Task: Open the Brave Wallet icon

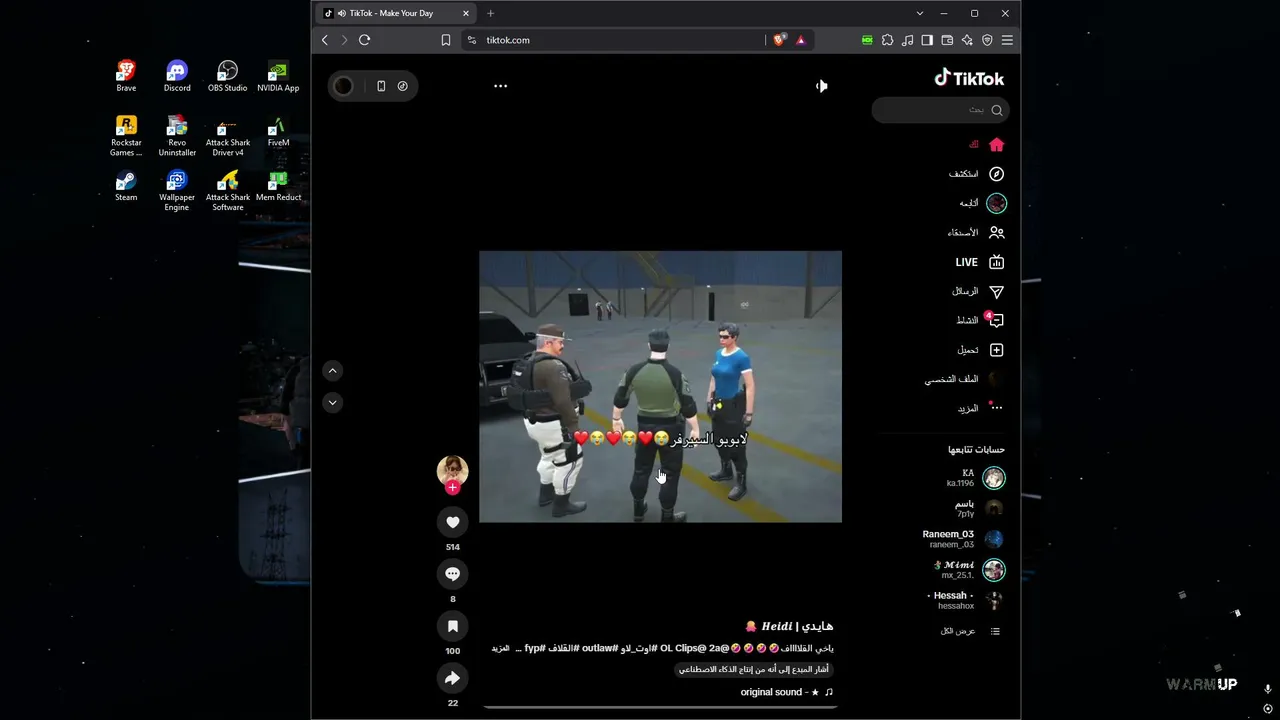Action: coord(947,40)
